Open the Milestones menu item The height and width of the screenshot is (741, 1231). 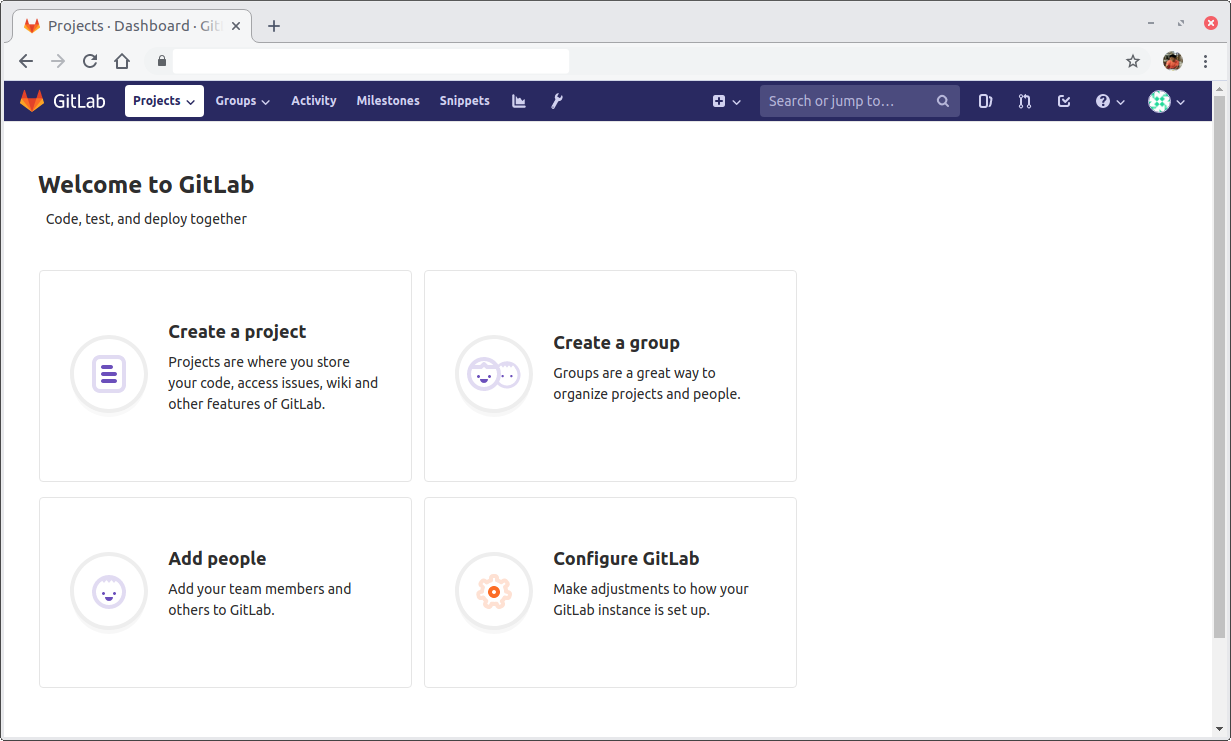(x=388, y=101)
